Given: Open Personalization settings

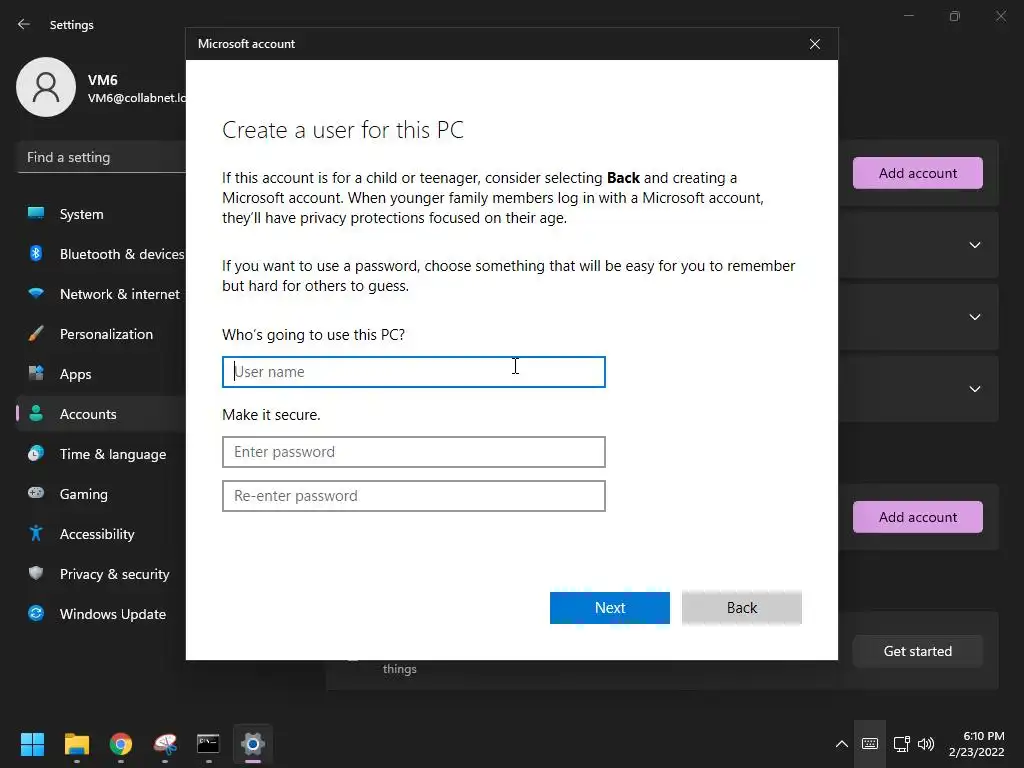Looking at the screenshot, I should click(x=101, y=334).
